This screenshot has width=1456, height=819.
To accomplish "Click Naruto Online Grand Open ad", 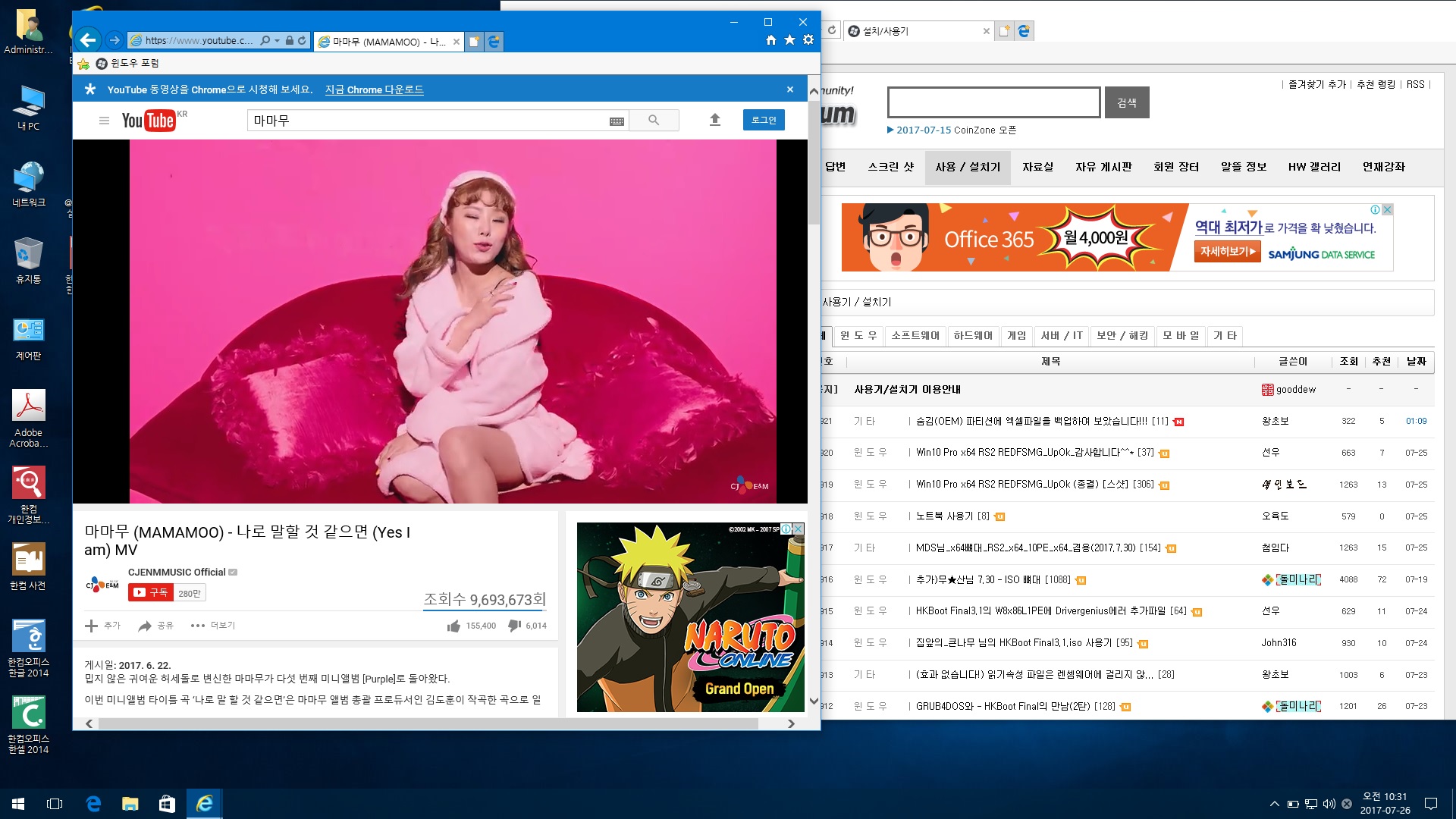I will (690, 617).
